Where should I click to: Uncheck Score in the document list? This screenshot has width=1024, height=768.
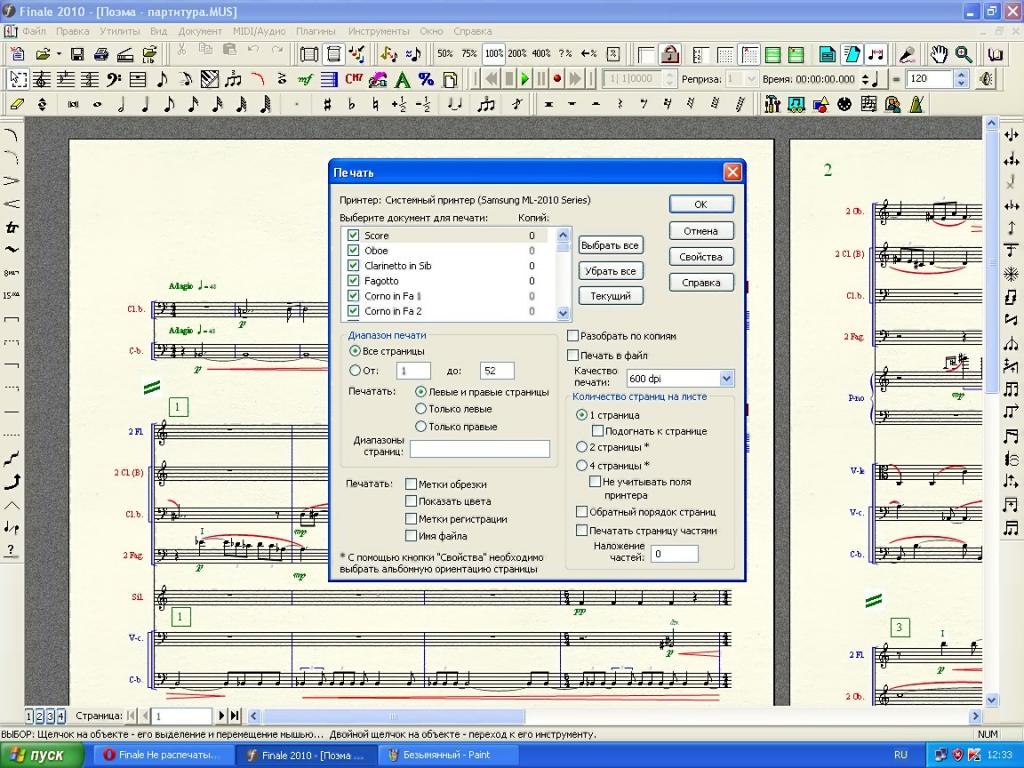(x=353, y=235)
